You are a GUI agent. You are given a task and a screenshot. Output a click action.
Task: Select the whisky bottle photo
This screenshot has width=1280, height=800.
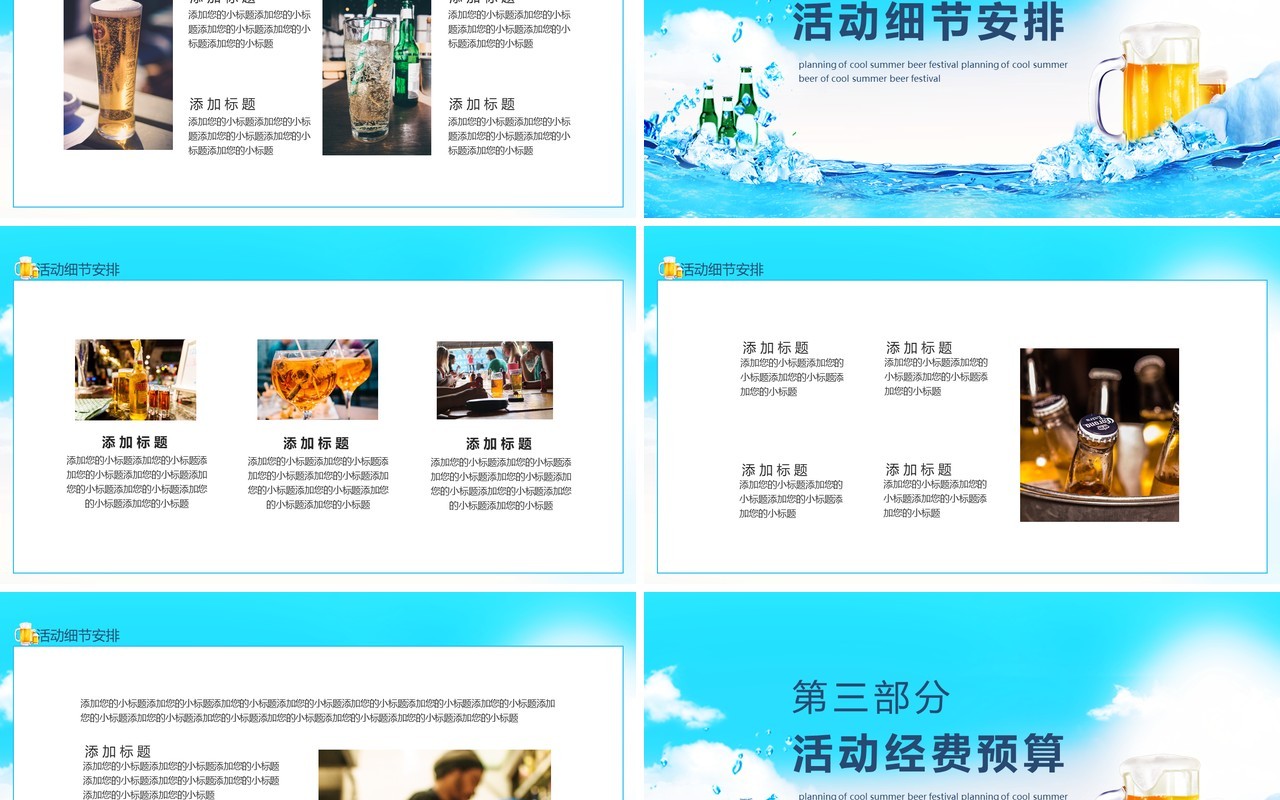pos(136,380)
